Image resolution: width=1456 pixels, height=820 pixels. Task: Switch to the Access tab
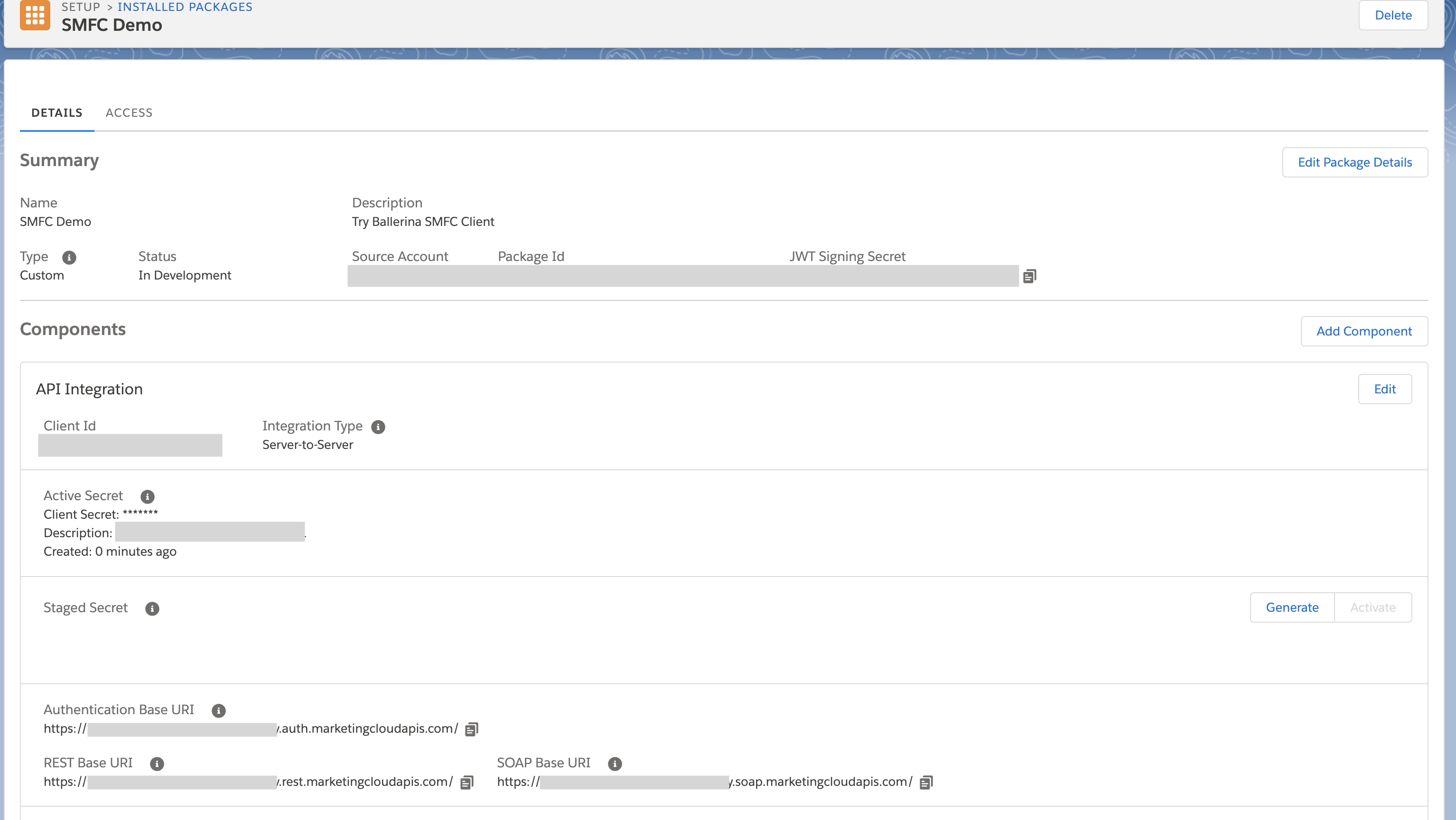pos(129,112)
